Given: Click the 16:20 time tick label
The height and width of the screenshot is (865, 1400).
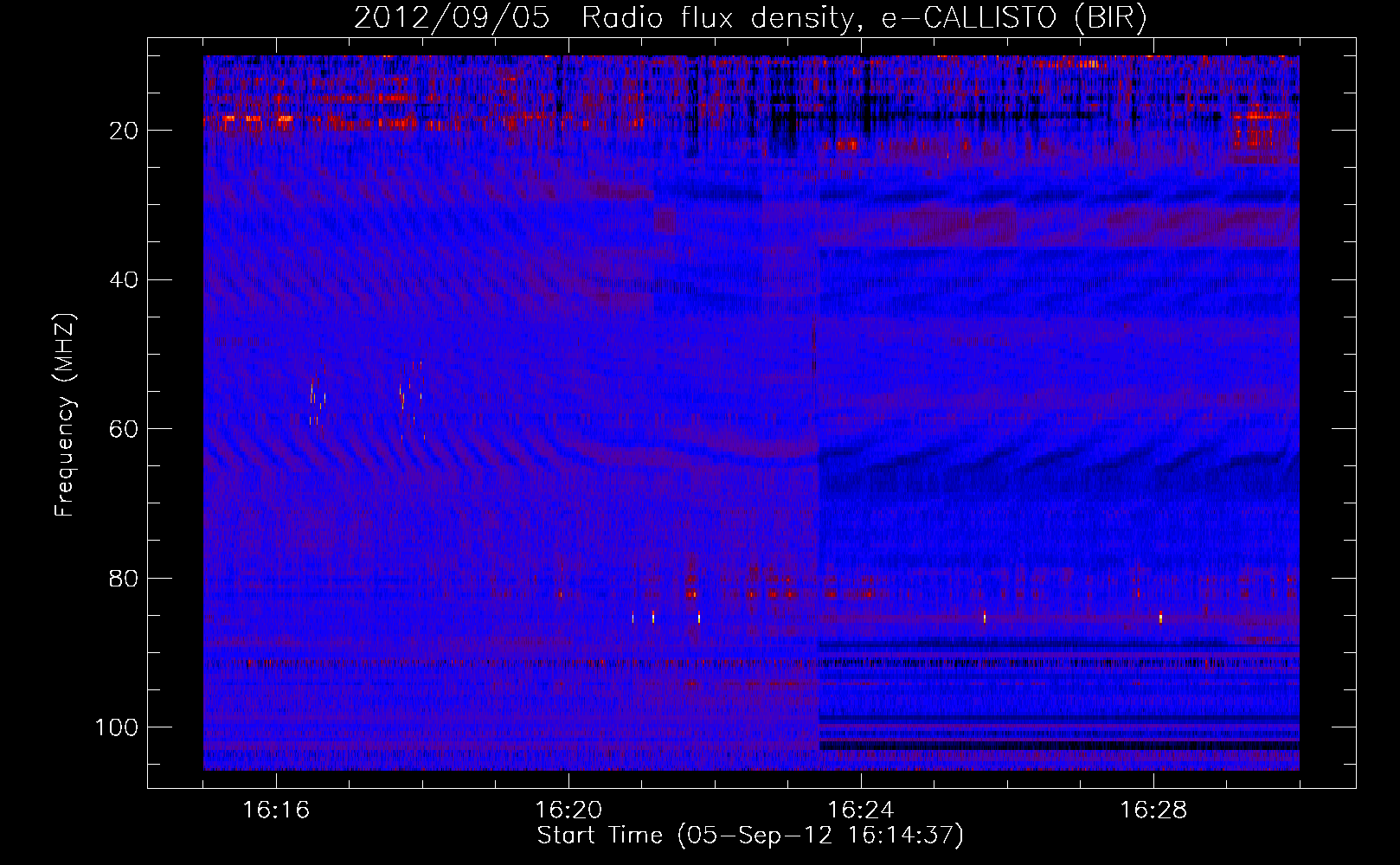Looking at the screenshot, I should point(568,811).
